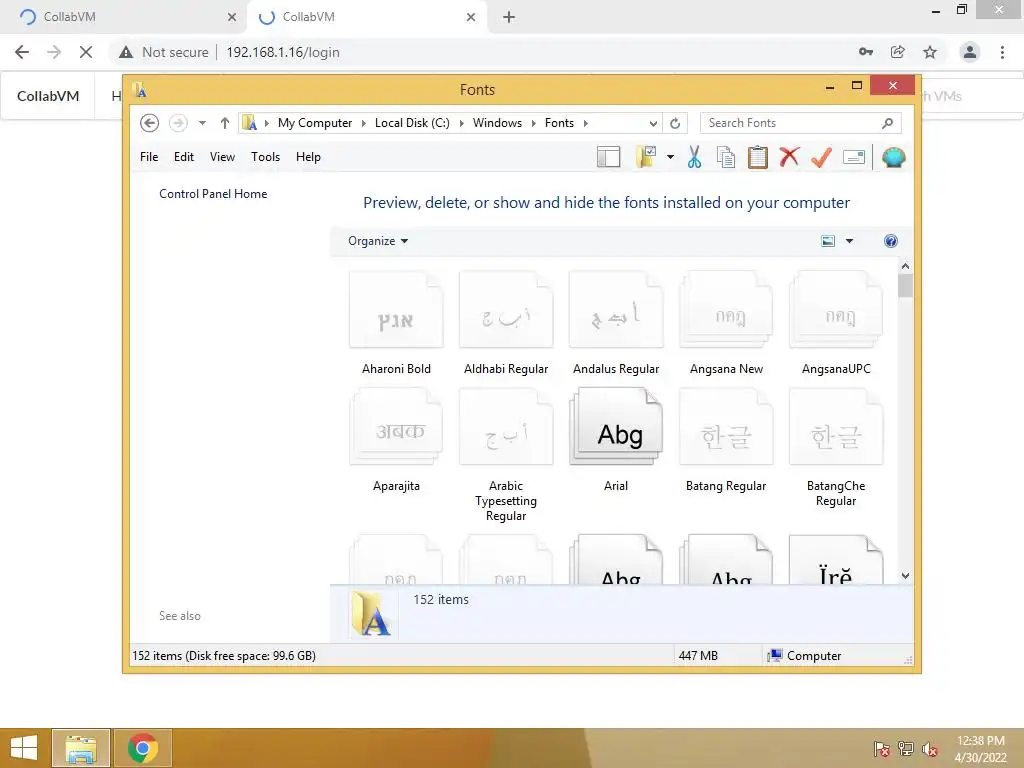
Task: Select My Computer in the address breadcrumb
Action: [x=315, y=123]
